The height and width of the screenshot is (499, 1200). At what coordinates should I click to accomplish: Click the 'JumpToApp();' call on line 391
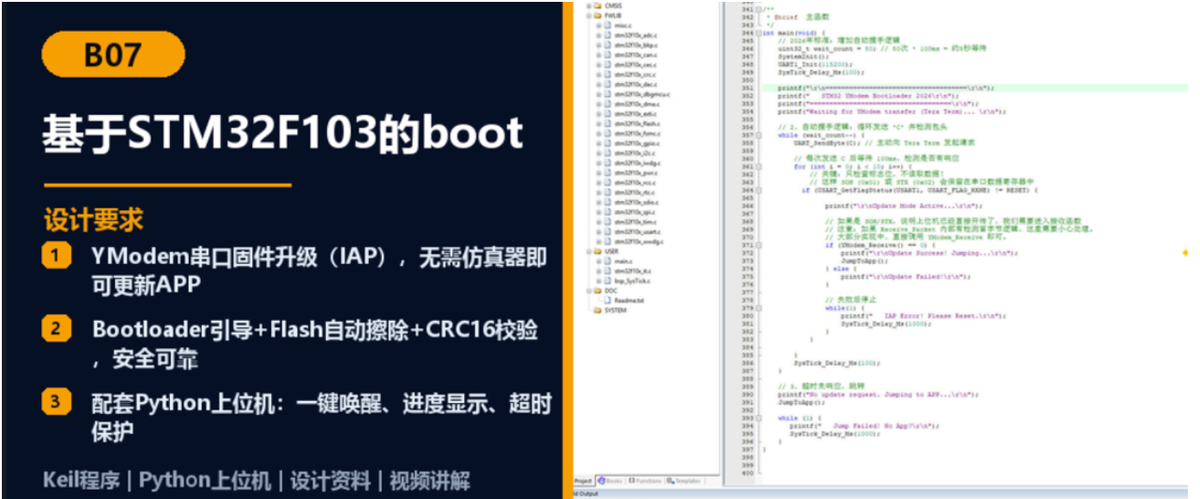(802, 401)
